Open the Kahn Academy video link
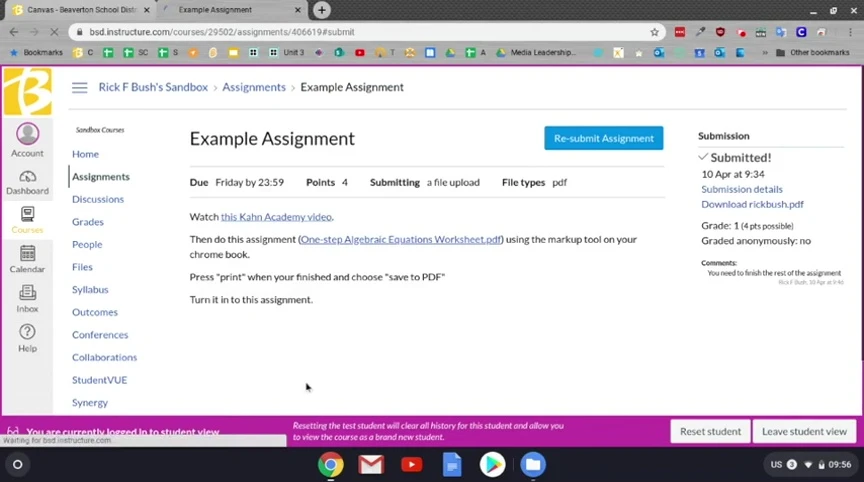Viewport: 864px width, 482px height. tap(276, 216)
